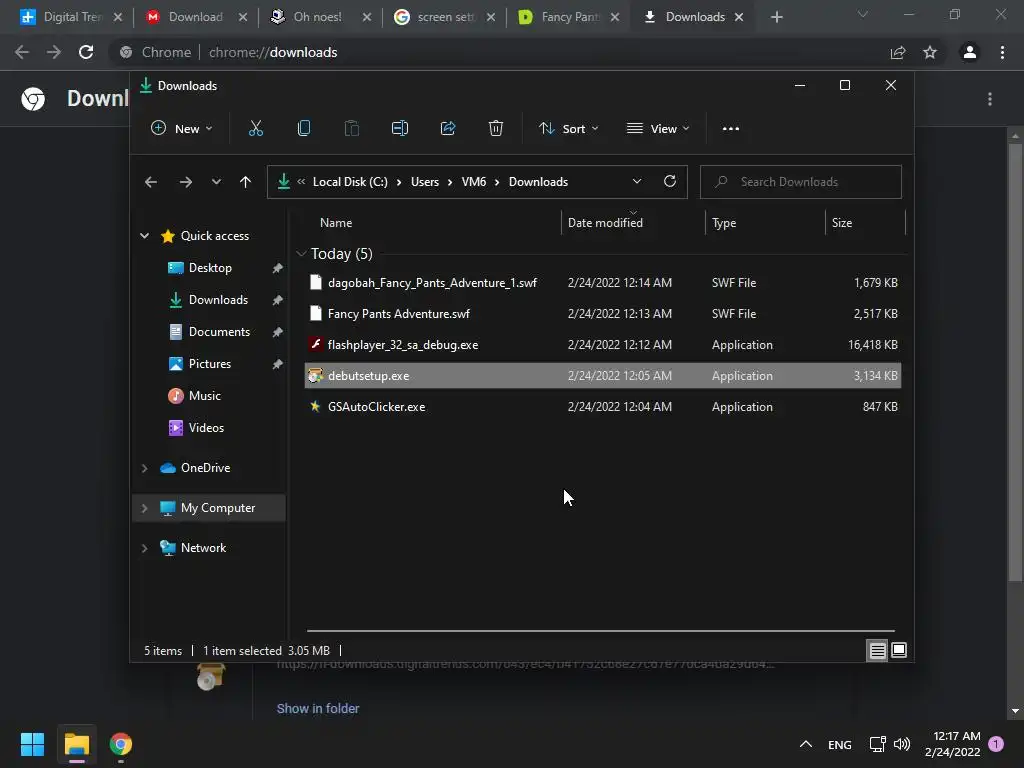Image resolution: width=1024 pixels, height=768 pixels.
Task: Collapse the Quick access tree
Action: coord(144,236)
